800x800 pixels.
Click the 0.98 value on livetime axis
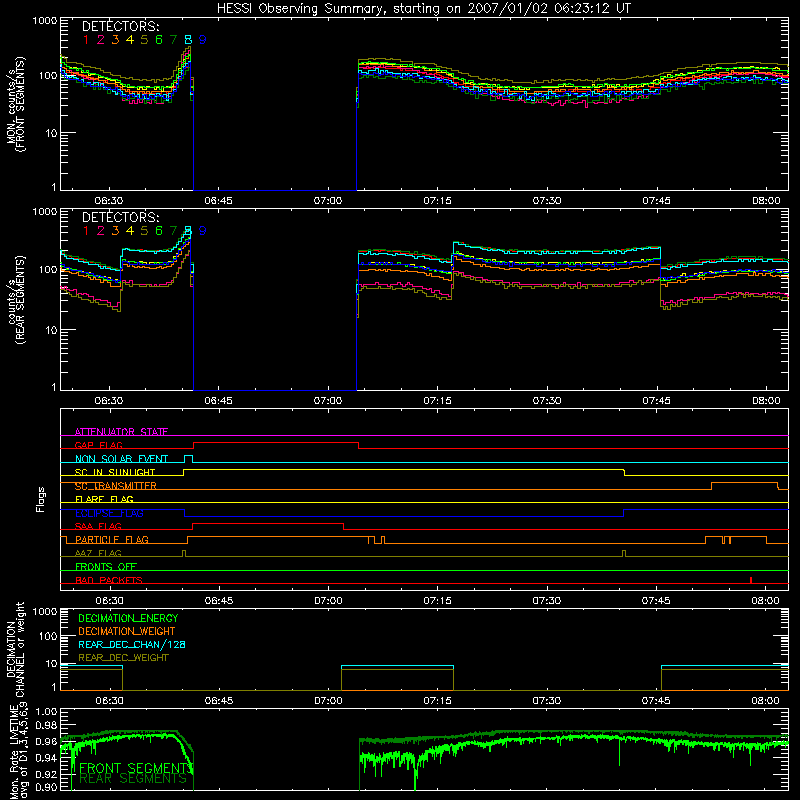point(46,725)
